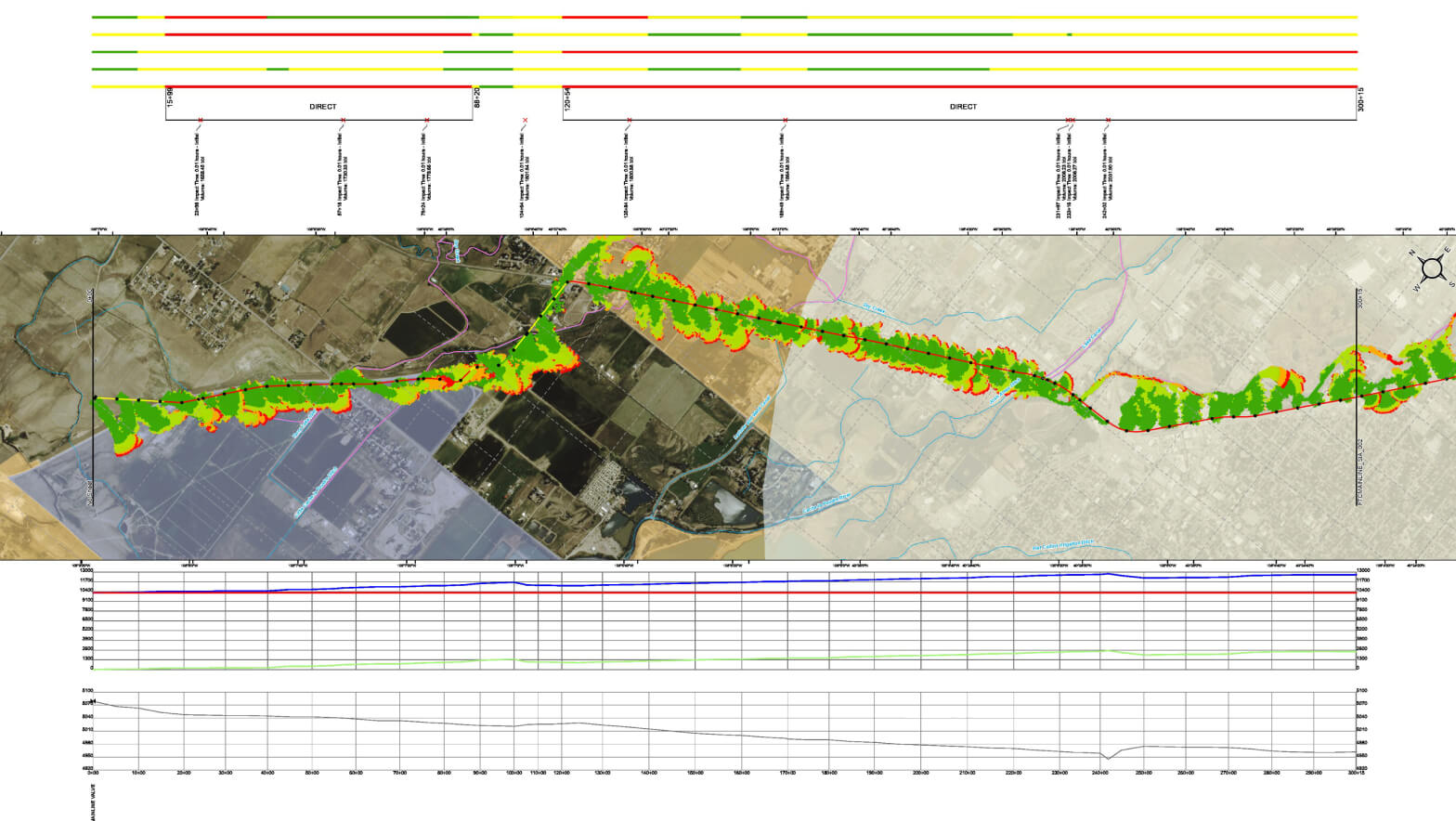Click the north arrow compass icon
Screen dimensions: 1456x821
point(1432,268)
